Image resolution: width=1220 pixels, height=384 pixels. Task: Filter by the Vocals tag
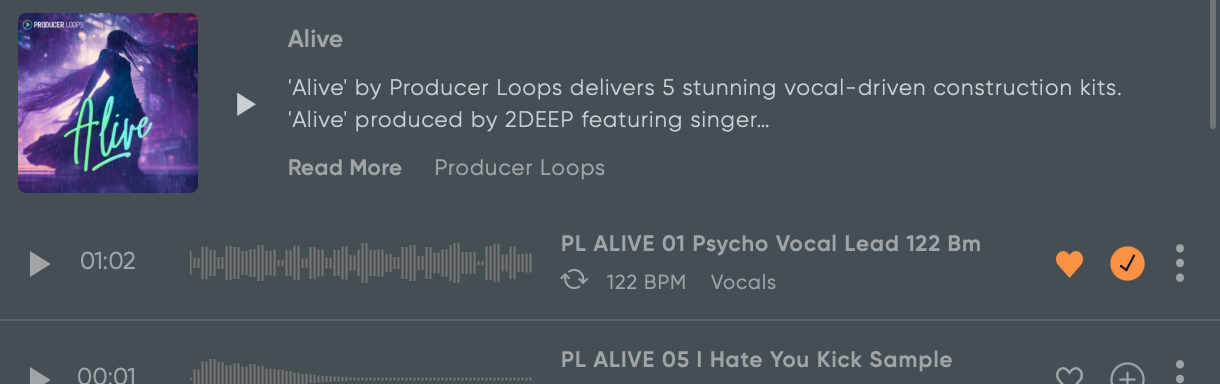pos(743,282)
